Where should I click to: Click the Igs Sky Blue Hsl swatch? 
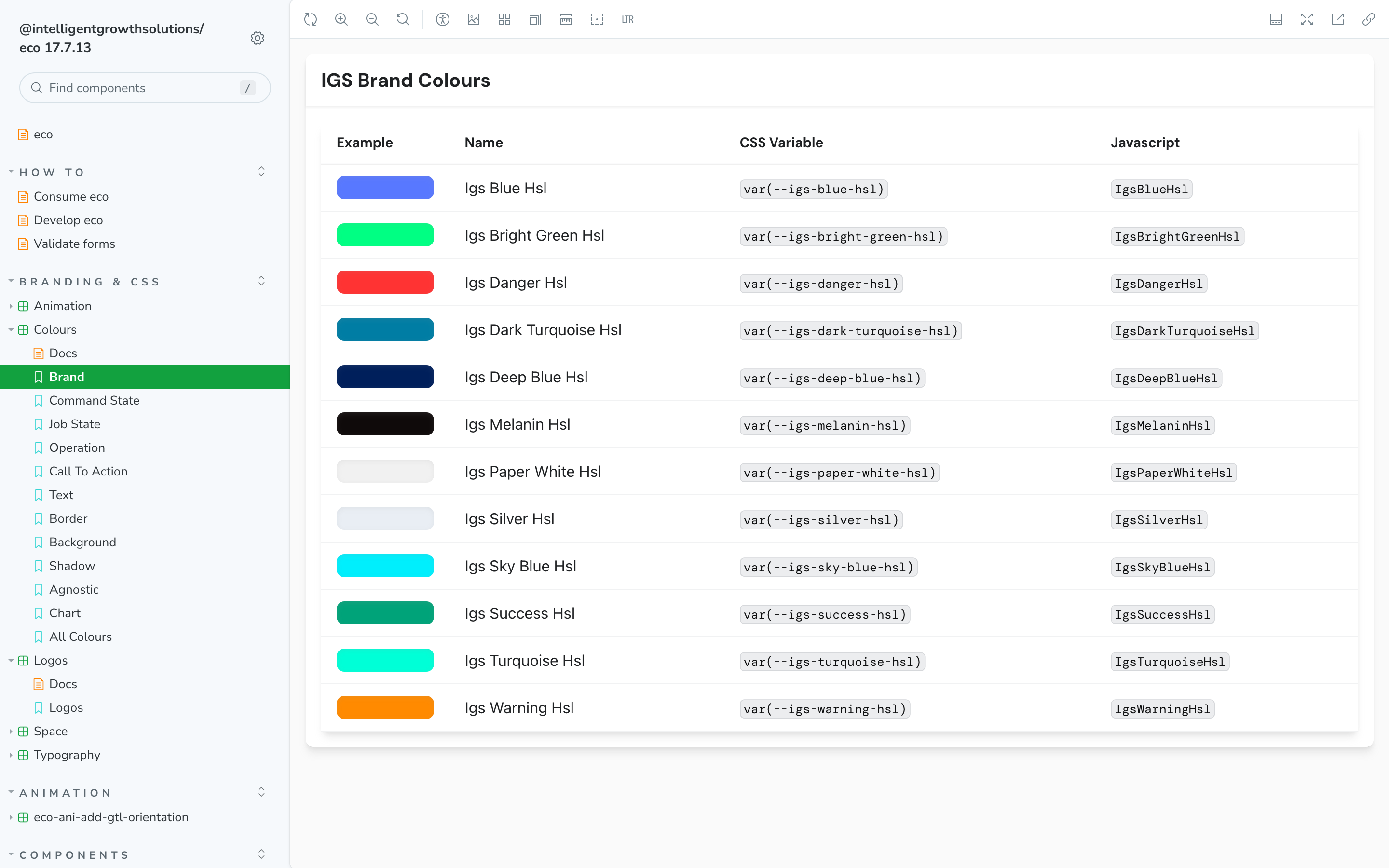point(385,566)
